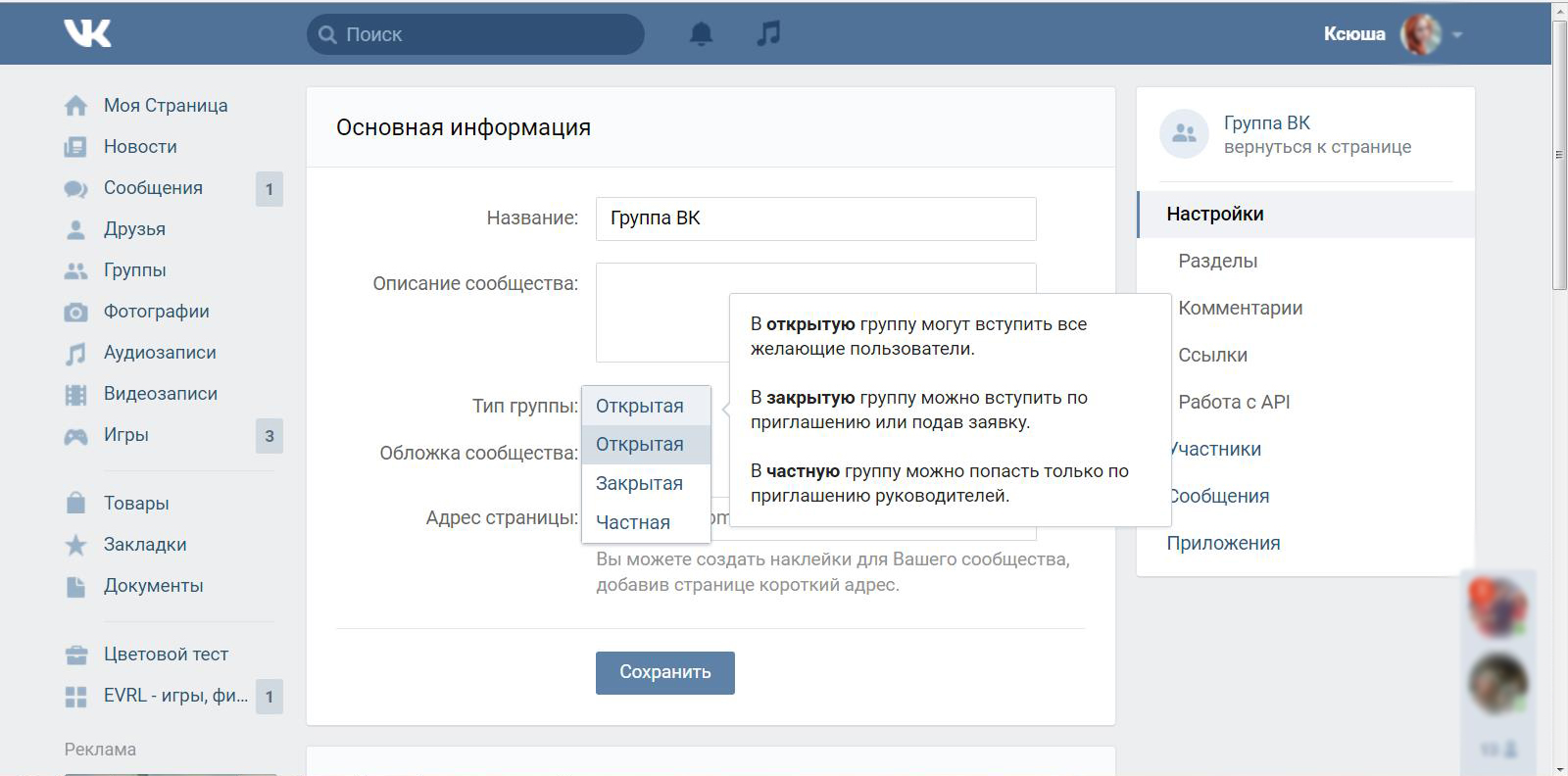The height and width of the screenshot is (776, 1568).
Task: Click the briefcase icon beside Цветовой тест
Action: coord(75,655)
